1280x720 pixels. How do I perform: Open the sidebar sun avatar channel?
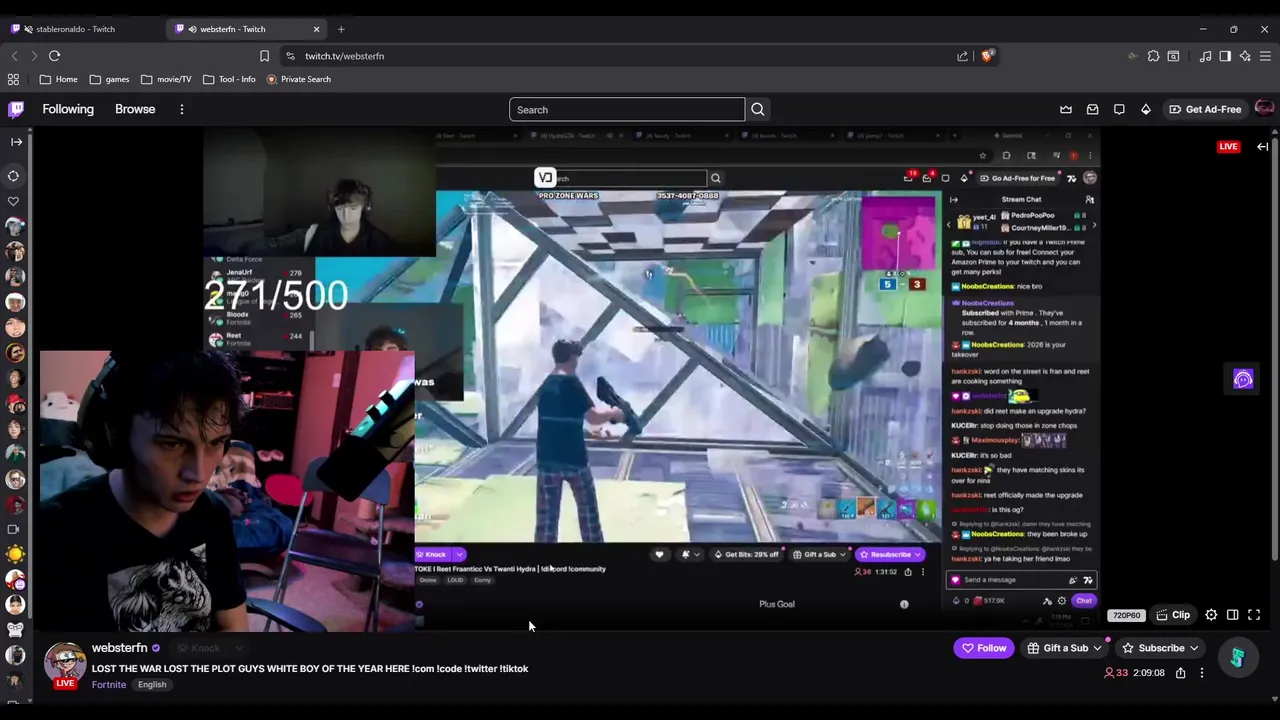(x=15, y=554)
